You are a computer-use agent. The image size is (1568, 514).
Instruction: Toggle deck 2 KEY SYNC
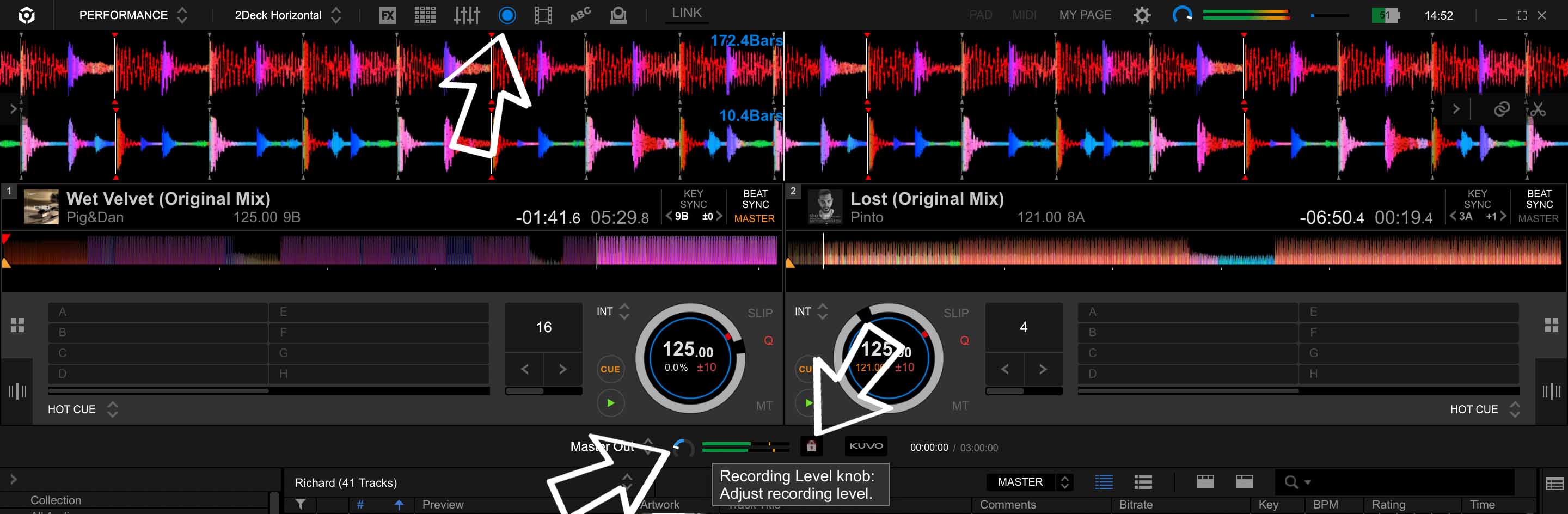coord(1477,199)
